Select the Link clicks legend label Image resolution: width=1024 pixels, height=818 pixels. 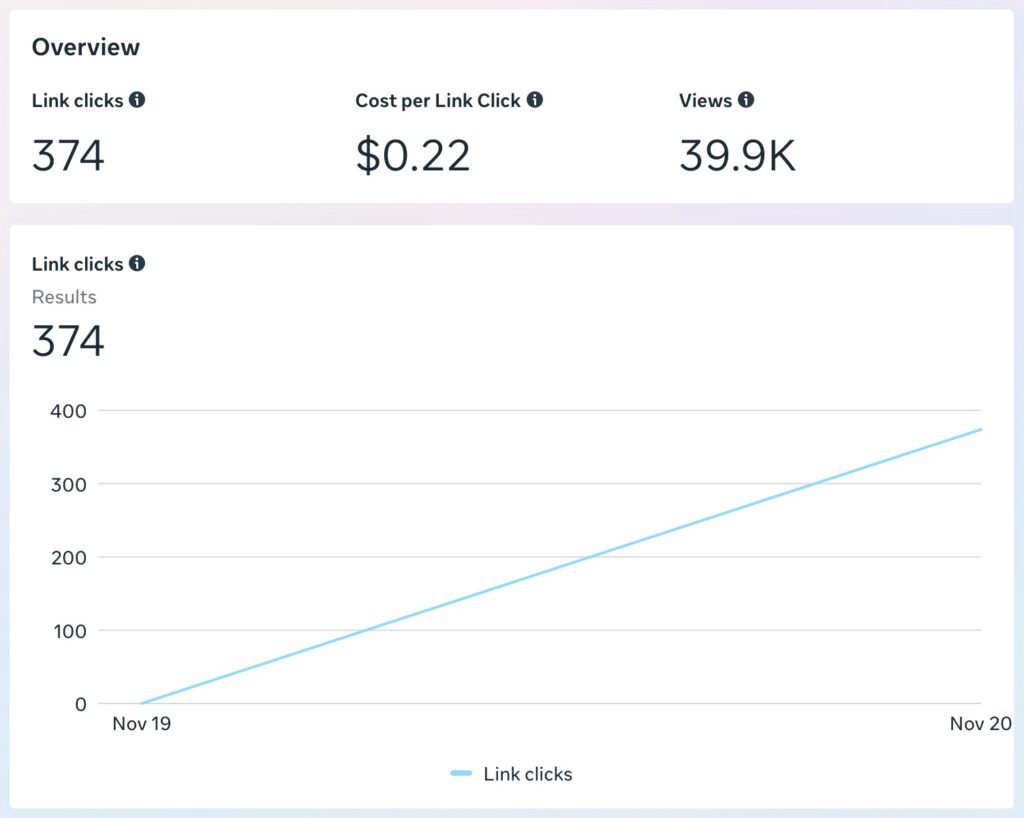click(x=527, y=774)
